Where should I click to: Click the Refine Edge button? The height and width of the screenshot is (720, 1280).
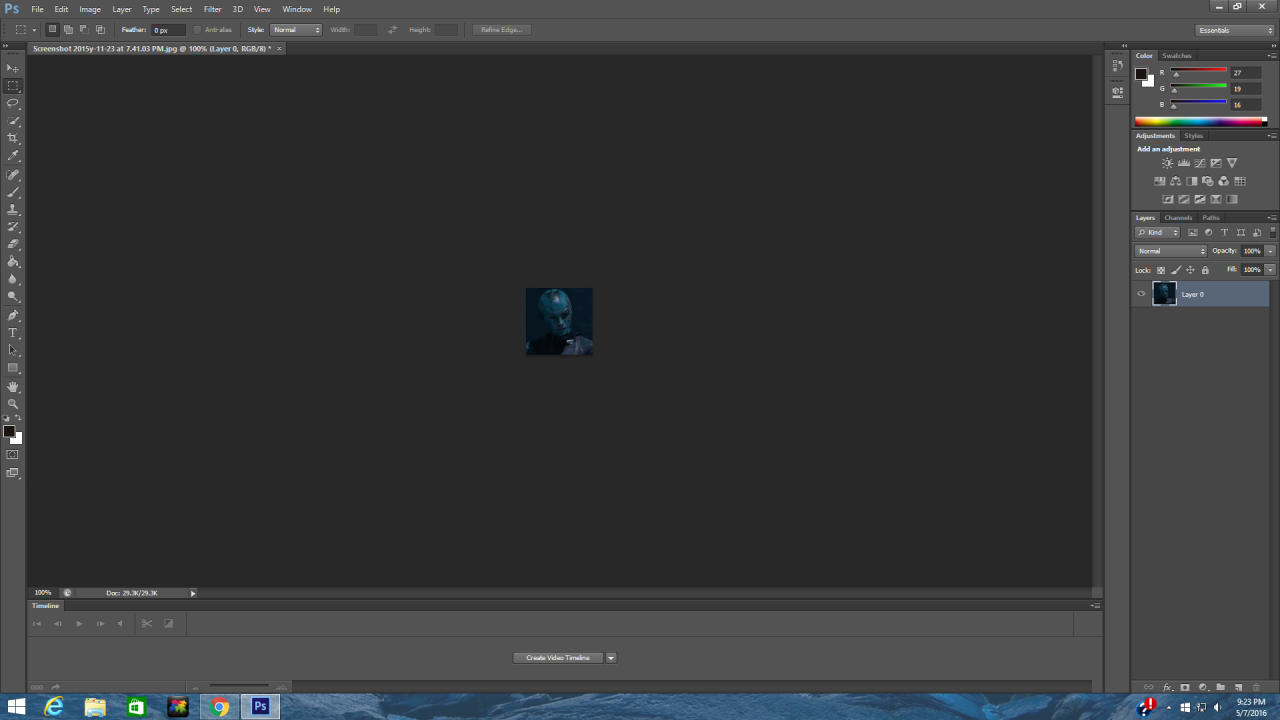click(x=501, y=29)
